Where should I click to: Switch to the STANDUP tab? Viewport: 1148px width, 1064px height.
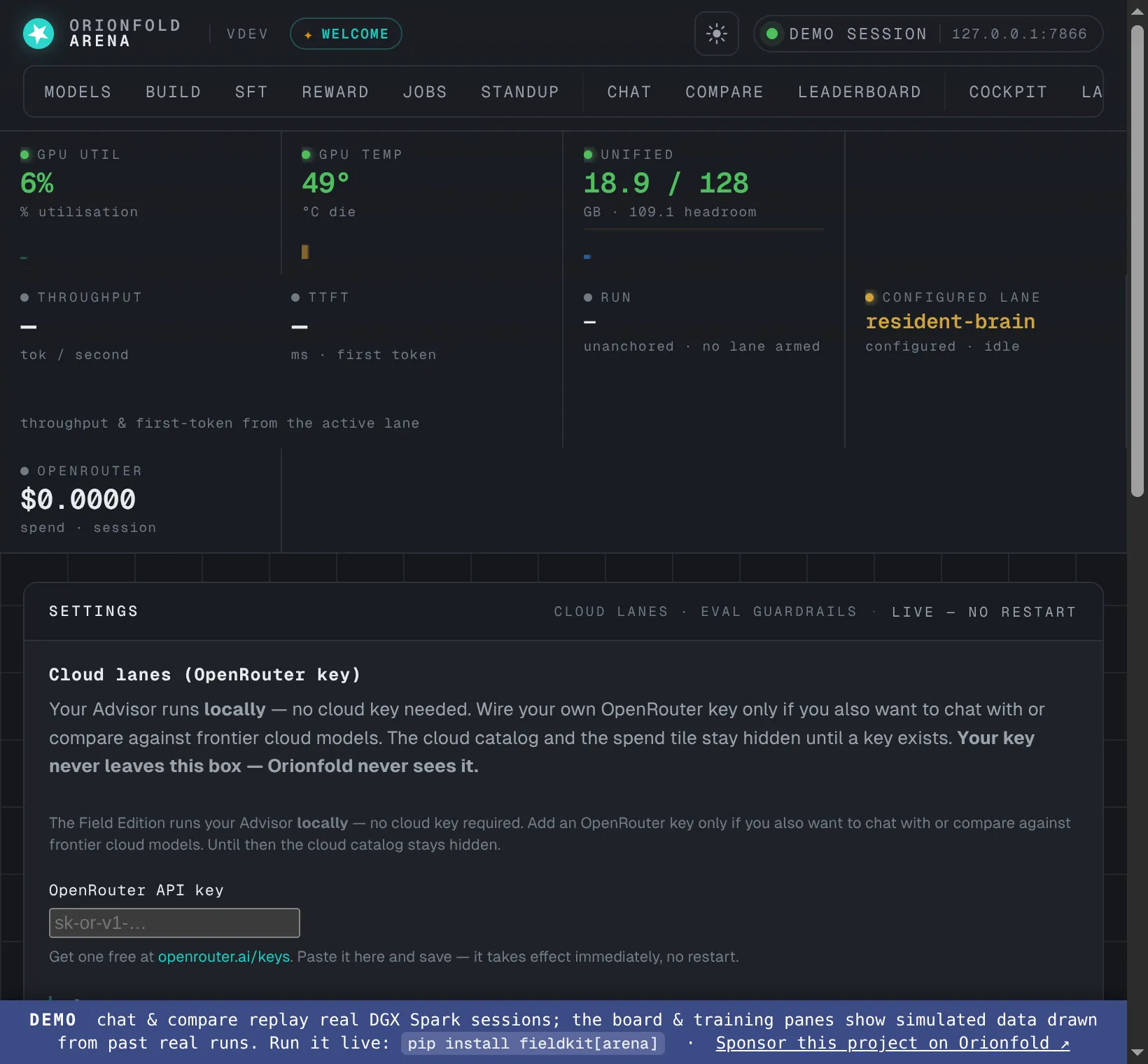520,92
